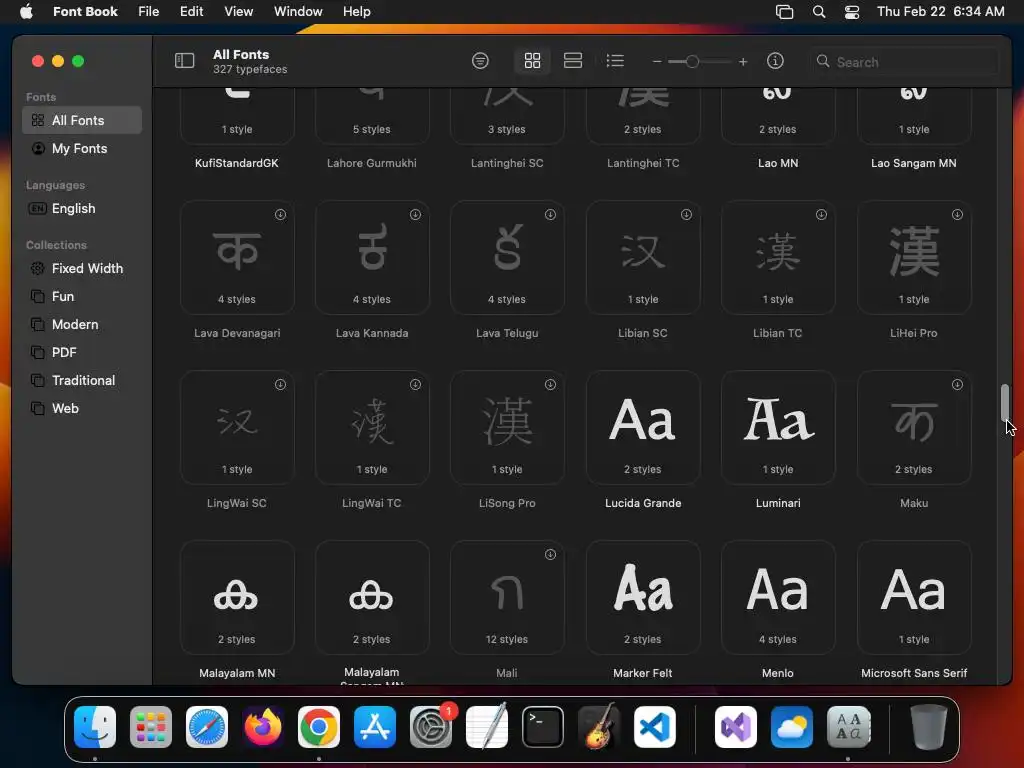Open the Help menu

357,11
